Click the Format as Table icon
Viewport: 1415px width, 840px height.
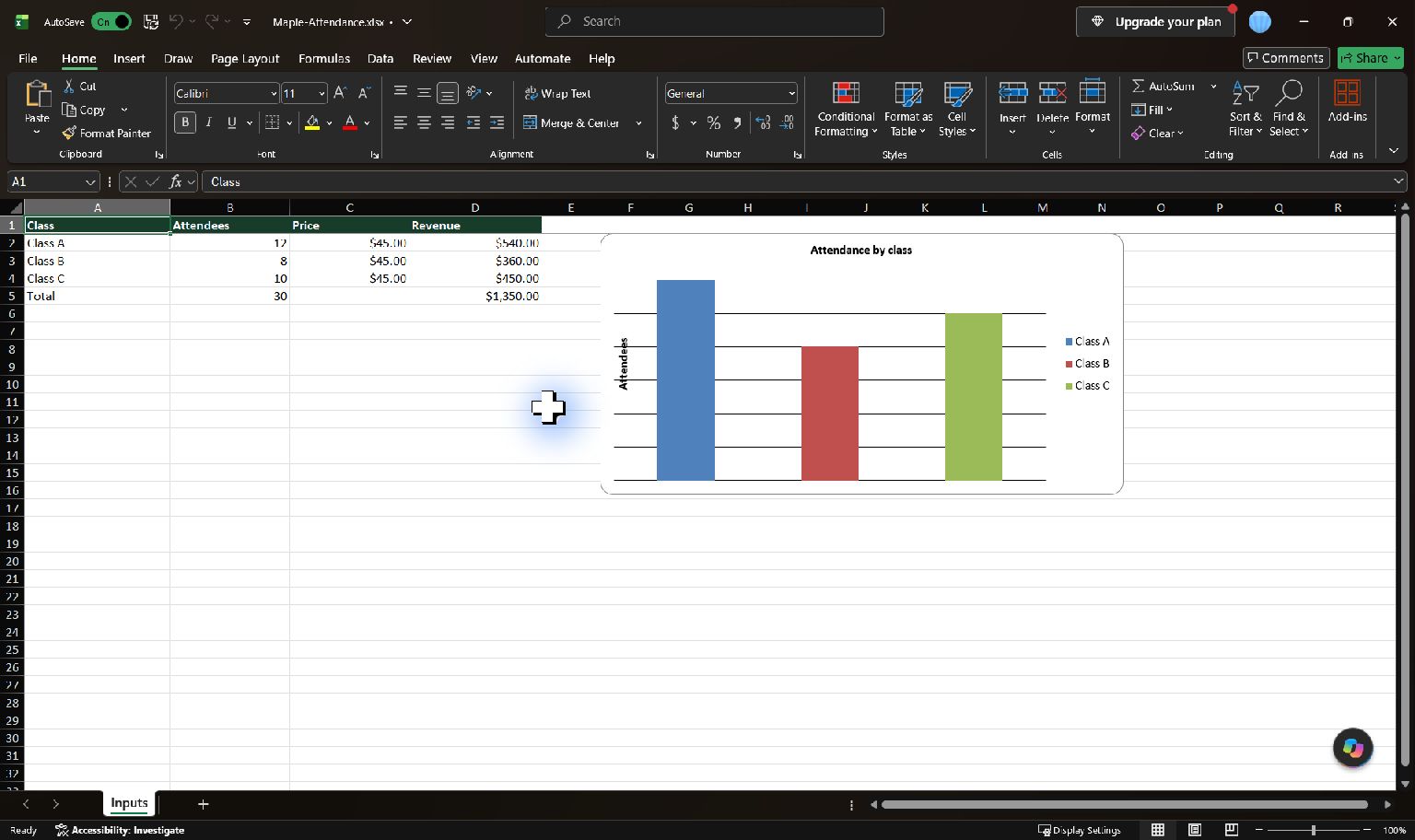tap(908, 94)
